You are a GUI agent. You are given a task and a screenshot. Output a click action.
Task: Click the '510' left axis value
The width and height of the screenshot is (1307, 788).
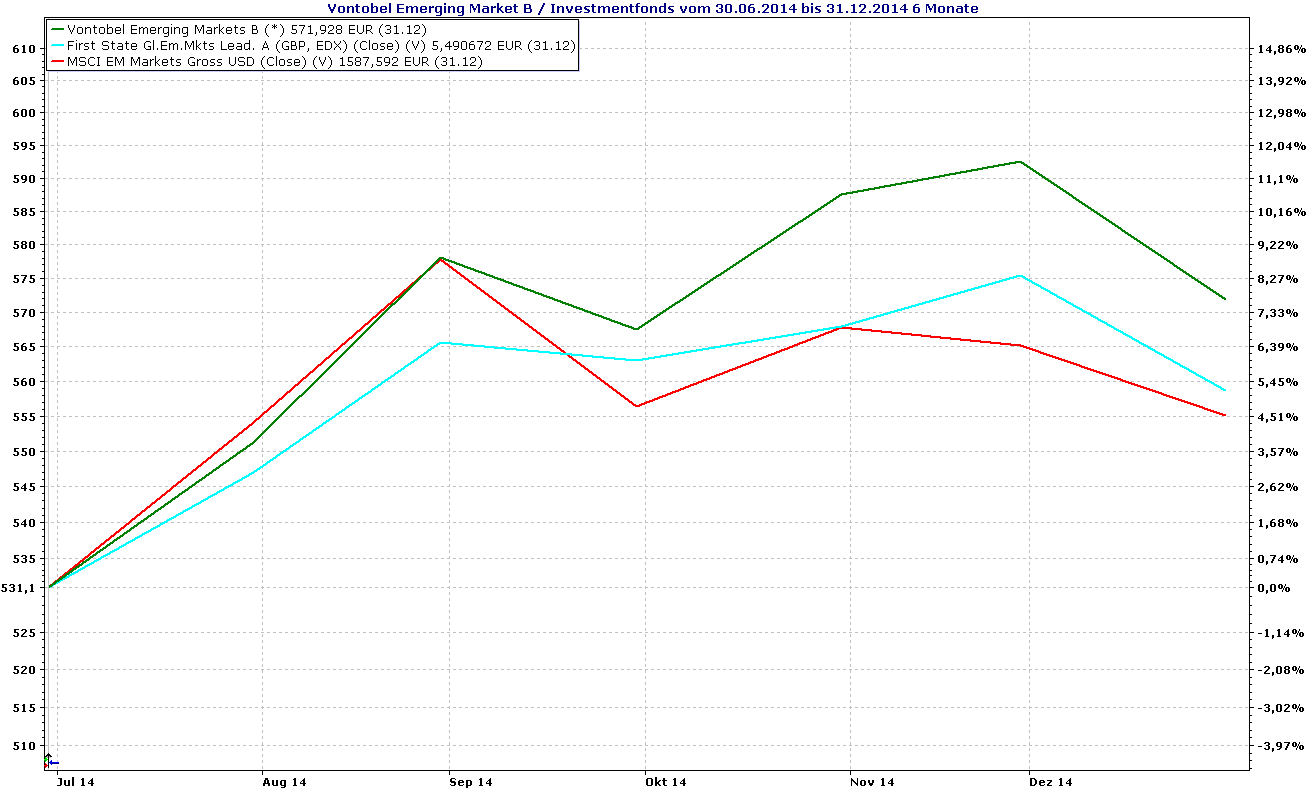click(25, 746)
